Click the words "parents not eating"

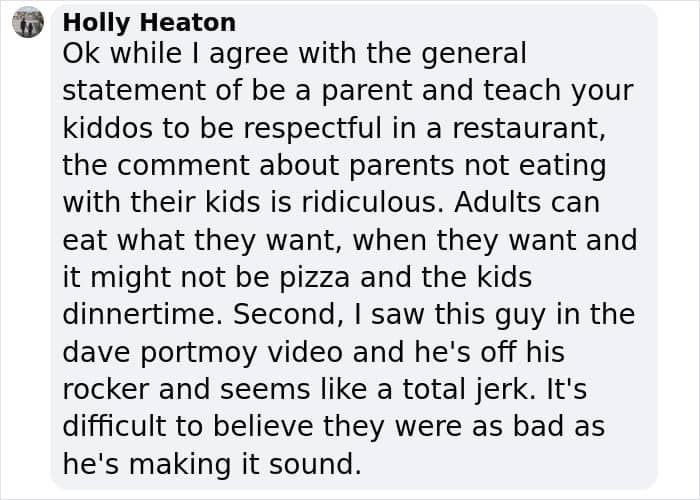tap(478, 166)
